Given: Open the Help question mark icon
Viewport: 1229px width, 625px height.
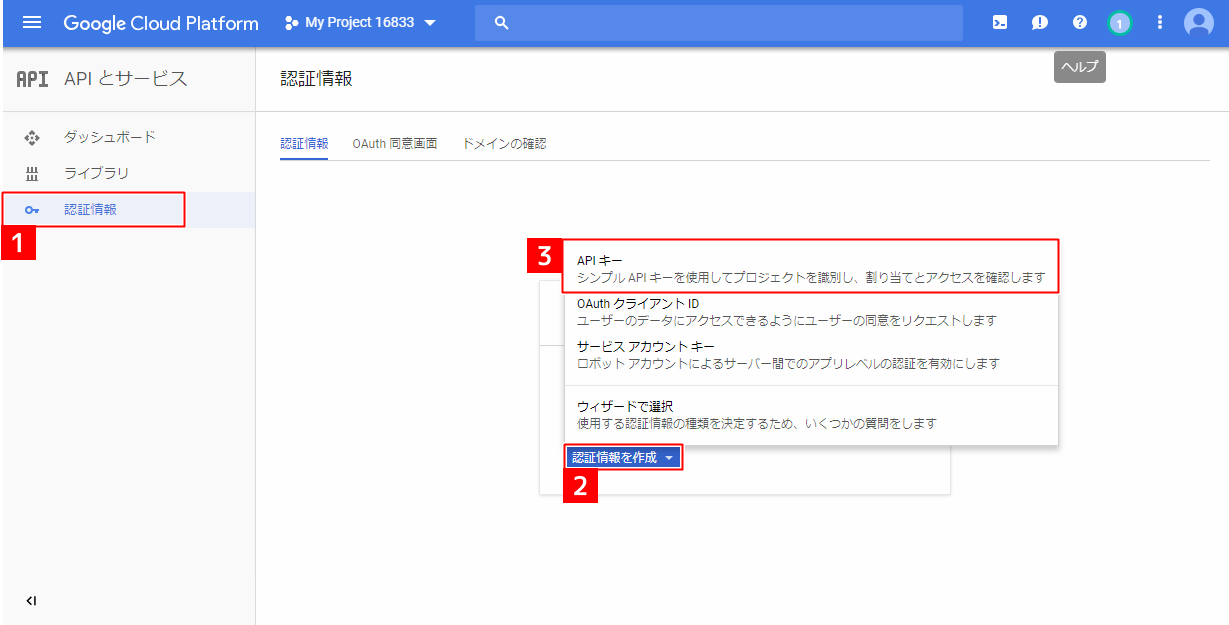Looking at the screenshot, I should tap(1080, 22).
